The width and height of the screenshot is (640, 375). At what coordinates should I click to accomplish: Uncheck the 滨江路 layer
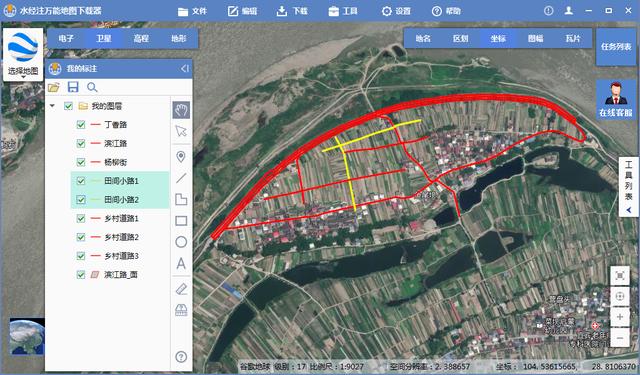81,143
